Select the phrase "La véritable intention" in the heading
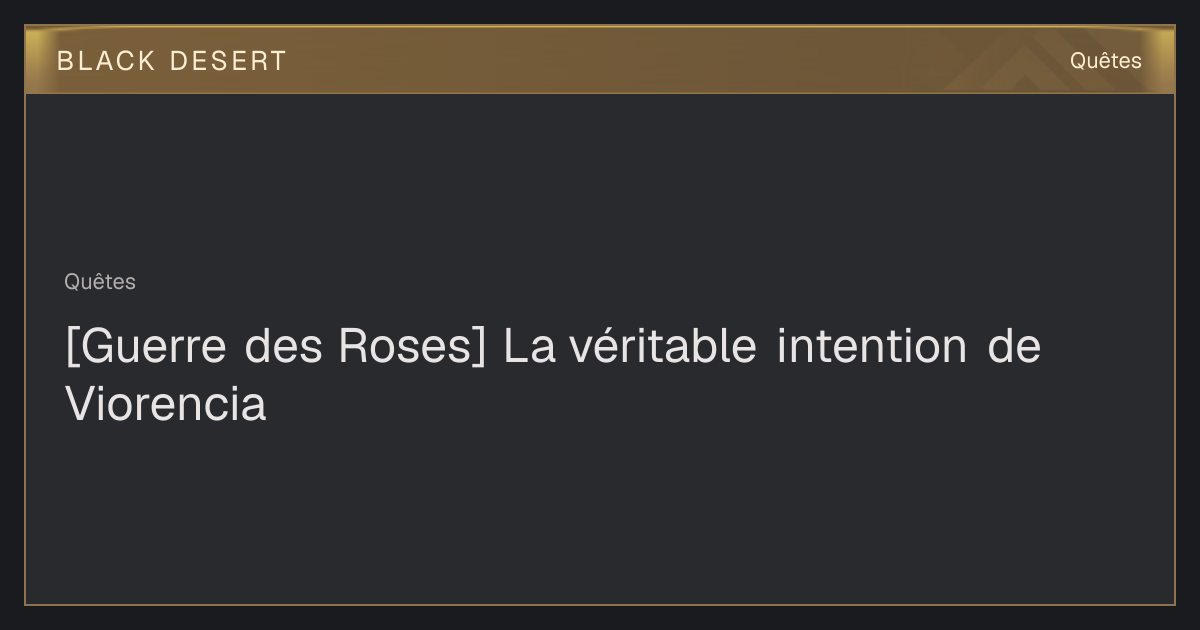 (x=735, y=347)
